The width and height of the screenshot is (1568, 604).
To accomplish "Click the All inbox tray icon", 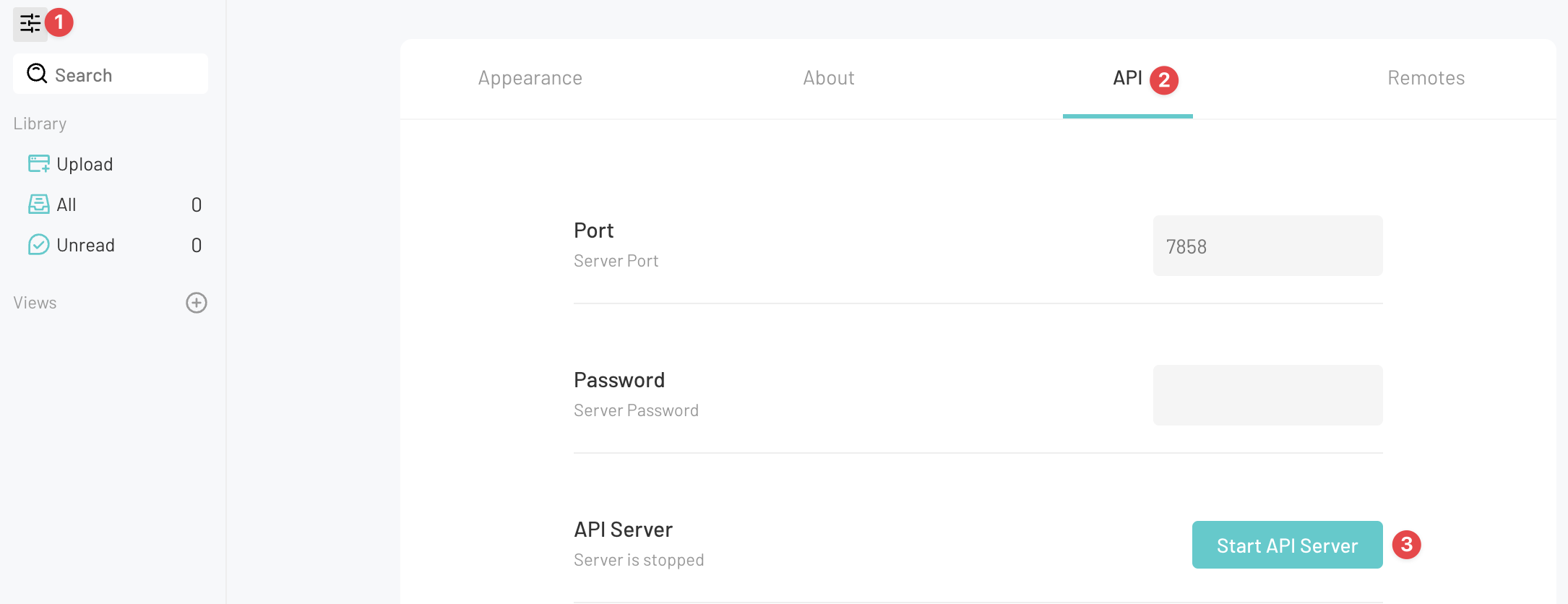I will pyautogui.click(x=38, y=204).
